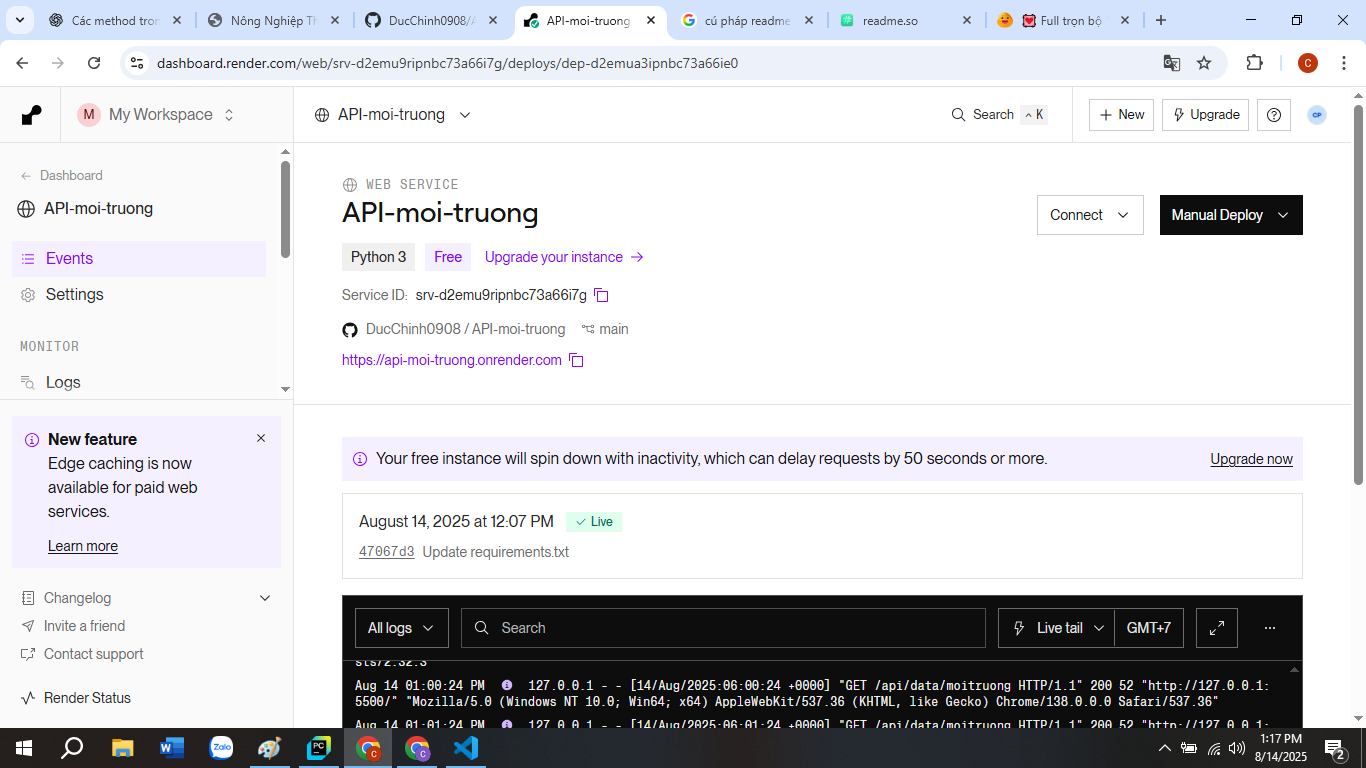The height and width of the screenshot is (768, 1366).
Task: Open the taskbar clock and date
Action: (1280, 748)
